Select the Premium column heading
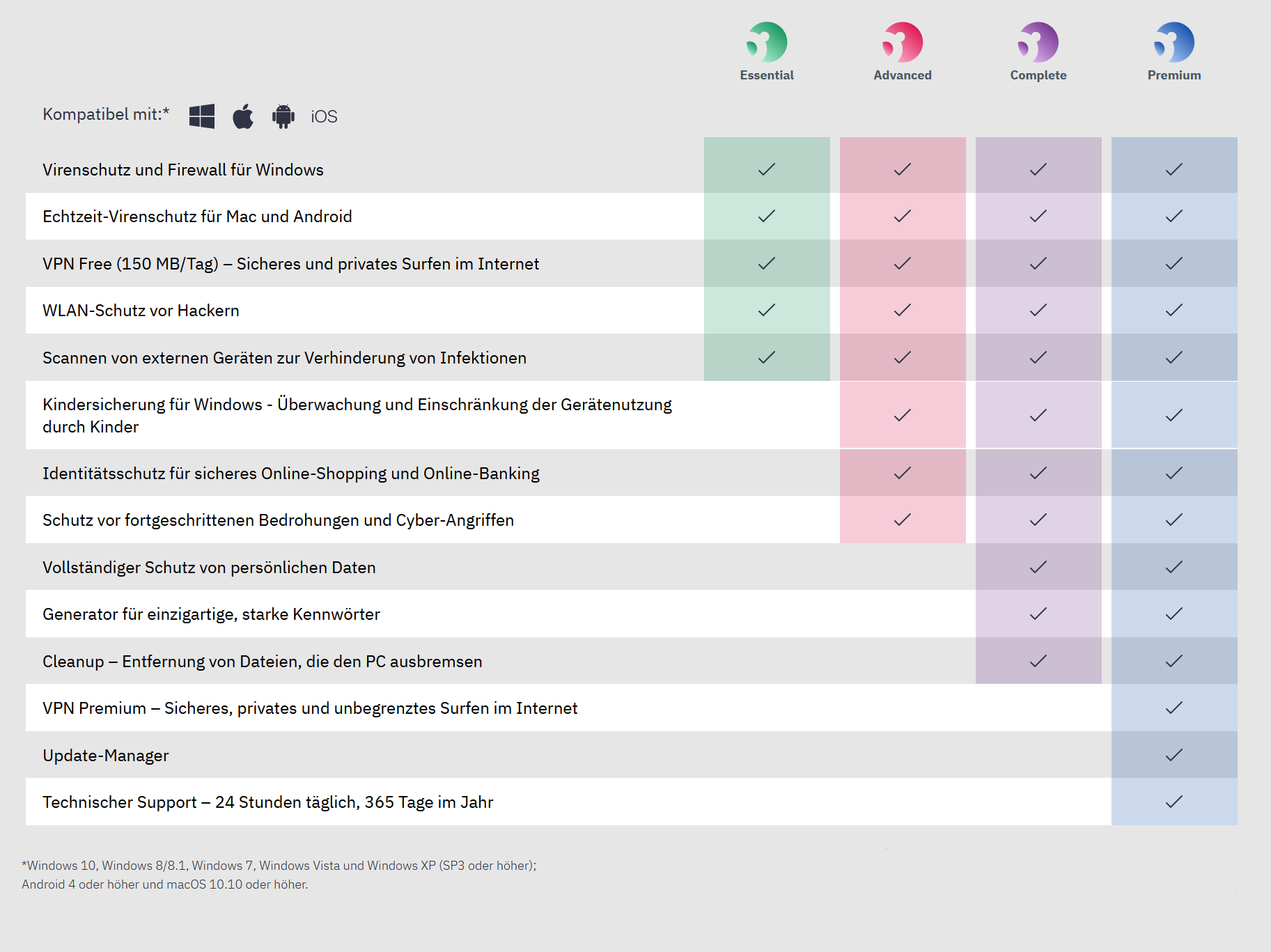The image size is (1271, 952). pyautogui.click(x=1174, y=75)
